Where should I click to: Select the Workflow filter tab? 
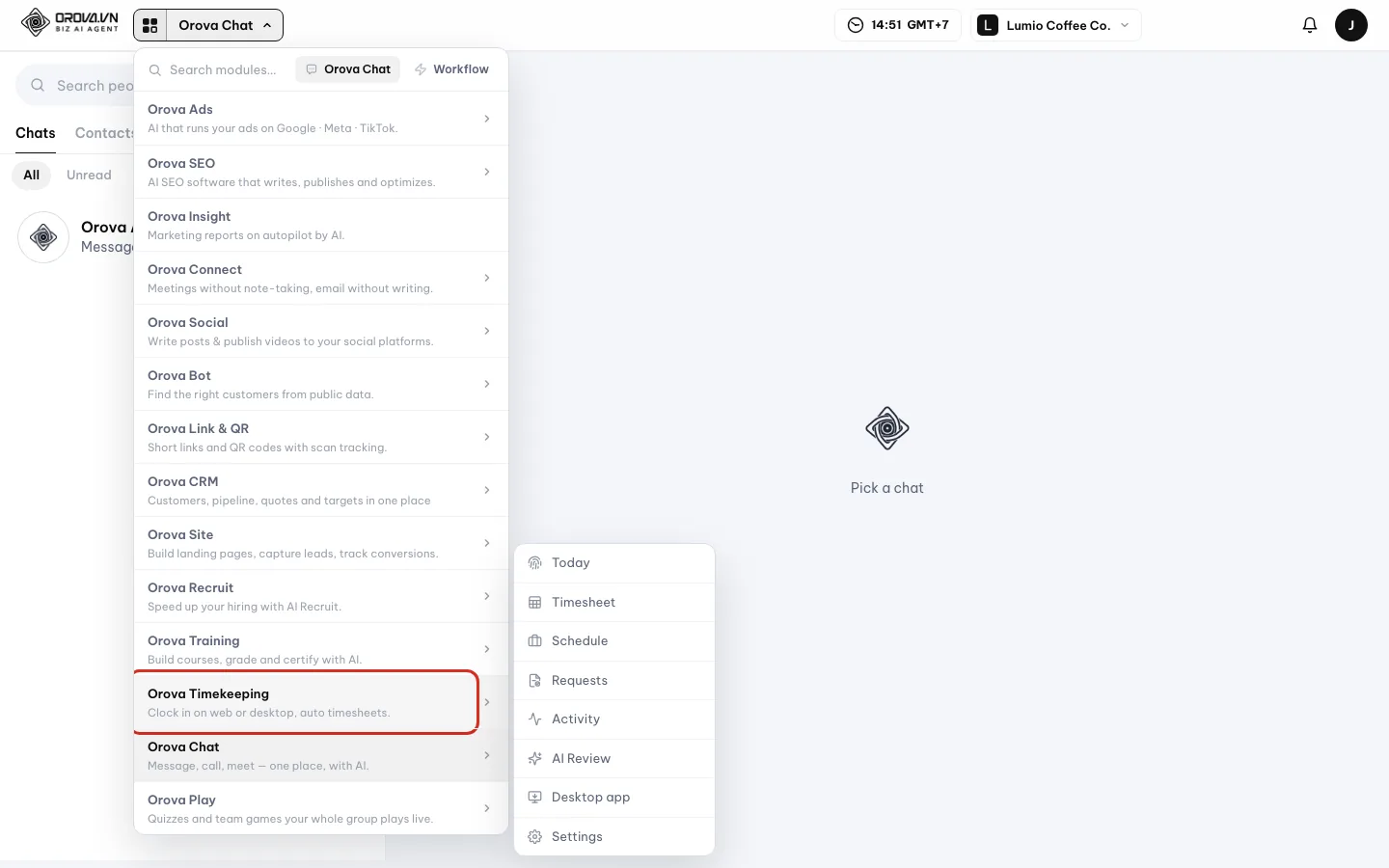451,69
